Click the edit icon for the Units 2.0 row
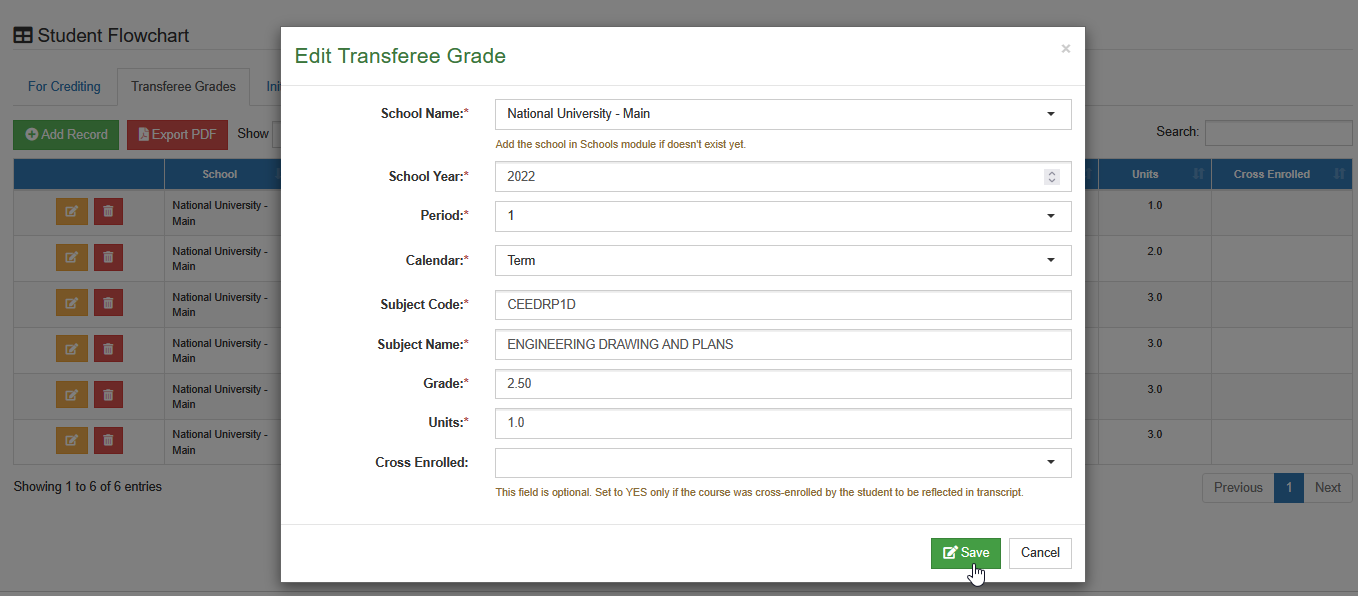The height and width of the screenshot is (596, 1358). coord(71,258)
